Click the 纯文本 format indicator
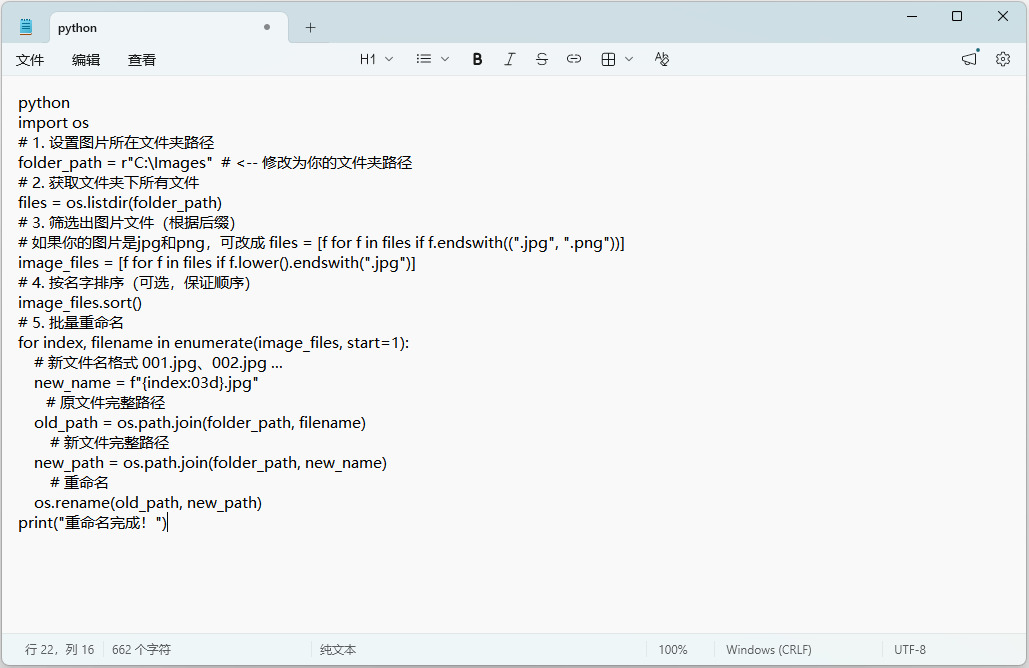Screen dimensions: 1029x668 click(x=338, y=650)
